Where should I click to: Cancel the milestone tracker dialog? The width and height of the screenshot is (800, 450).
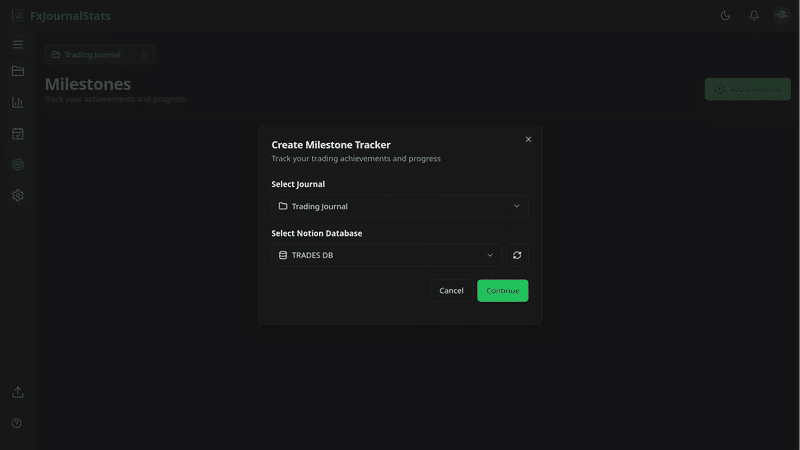(x=451, y=290)
